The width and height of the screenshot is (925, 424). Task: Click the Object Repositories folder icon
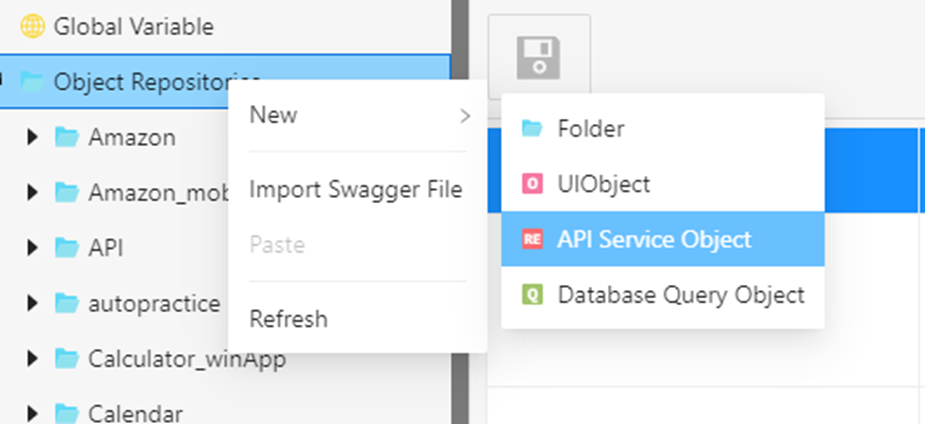[x=33, y=82]
